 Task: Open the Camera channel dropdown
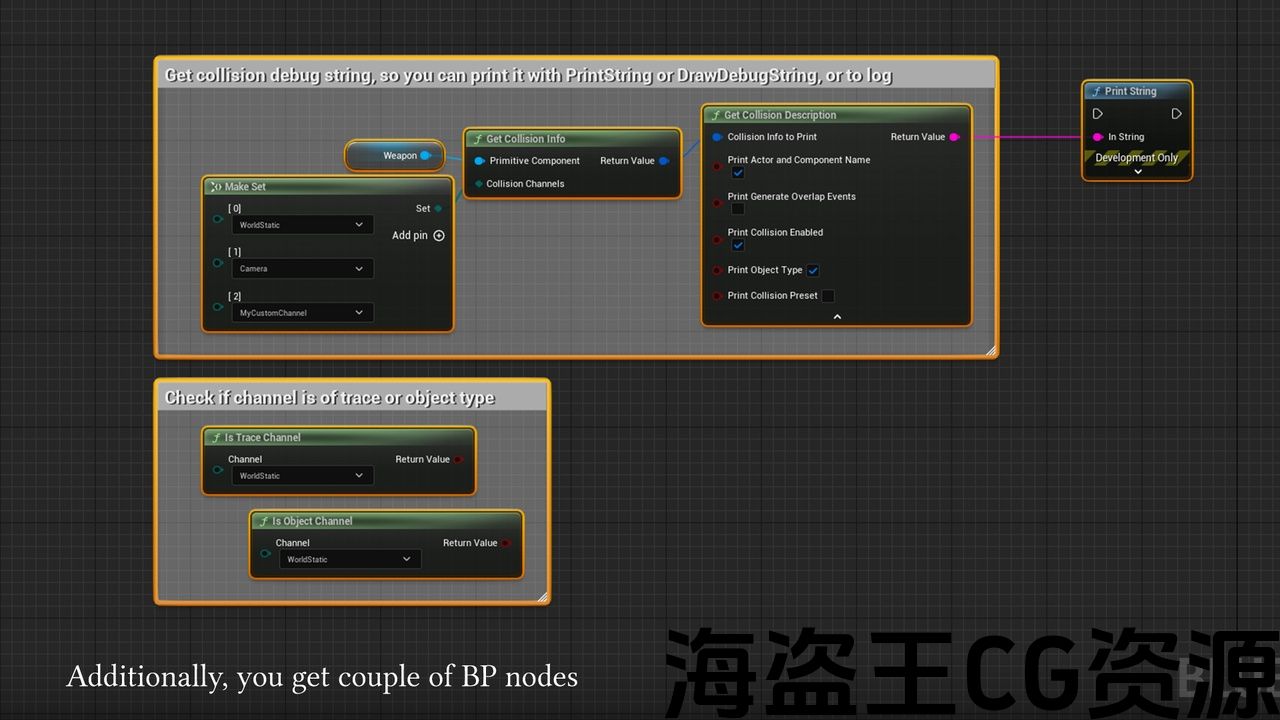302,269
